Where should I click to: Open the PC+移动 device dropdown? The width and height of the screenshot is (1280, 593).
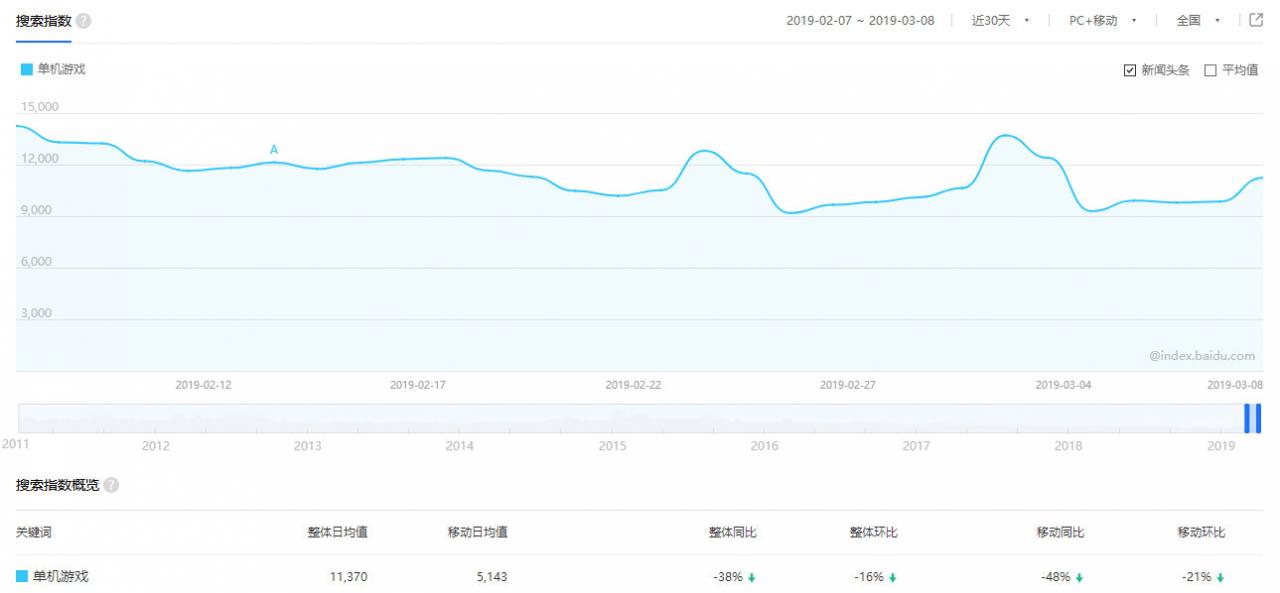point(1103,21)
